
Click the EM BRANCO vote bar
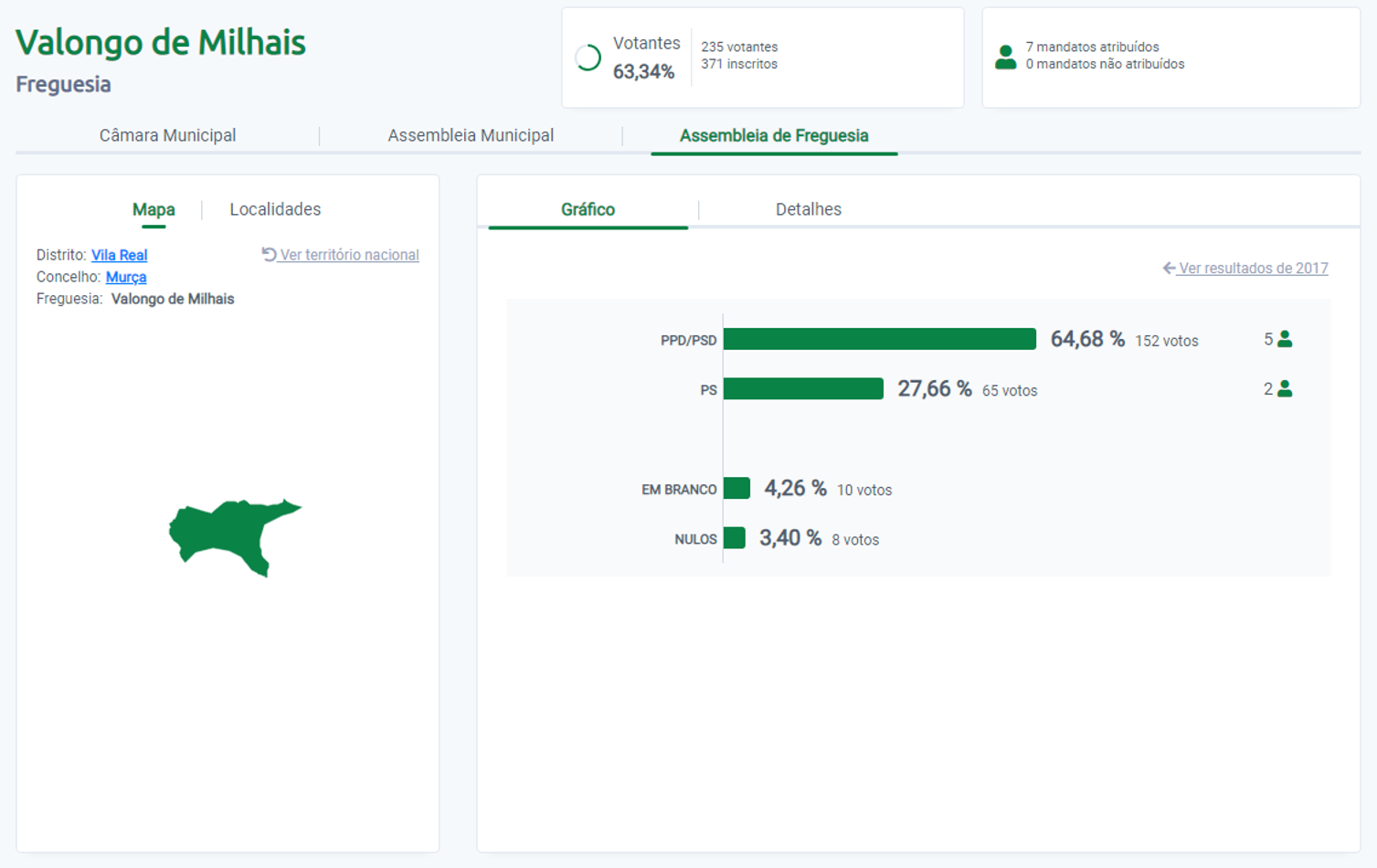point(736,489)
